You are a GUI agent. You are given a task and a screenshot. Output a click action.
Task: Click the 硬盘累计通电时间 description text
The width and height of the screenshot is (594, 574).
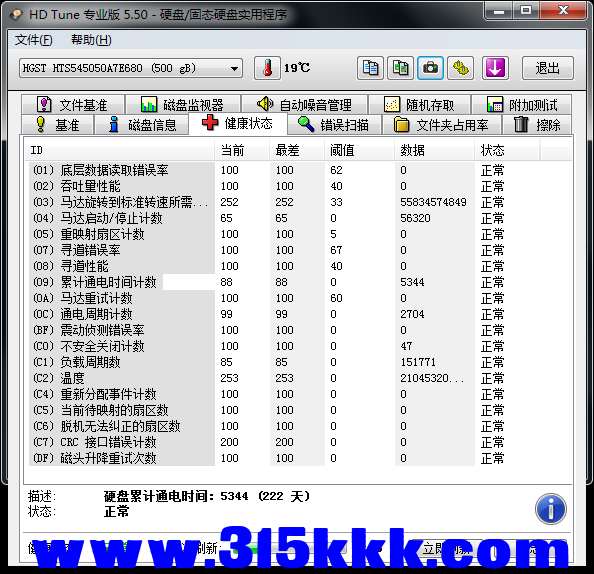(x=207, y=496)
